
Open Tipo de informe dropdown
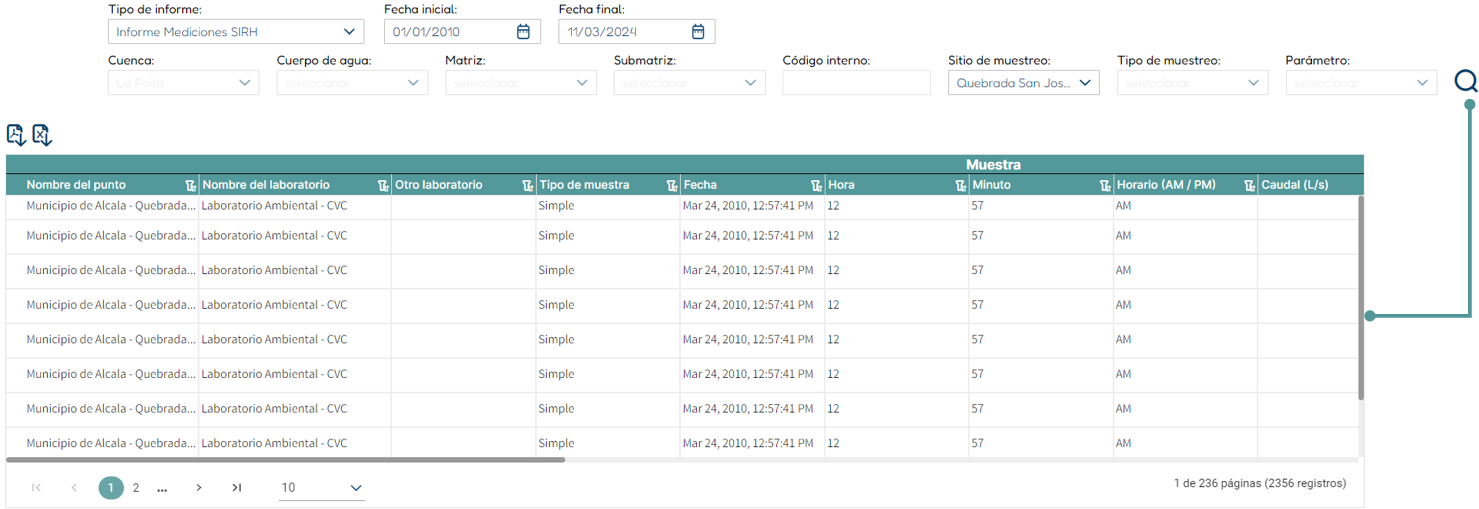coord(235,32)
